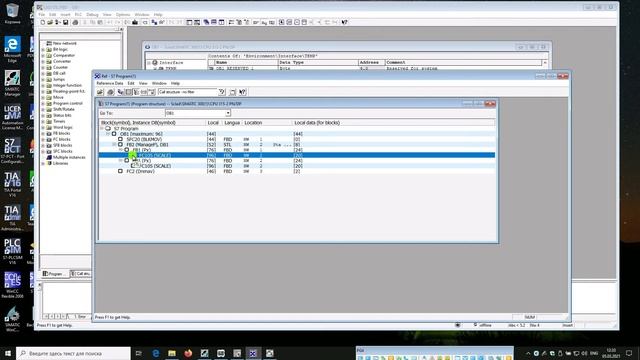Open Recycle Bin on desktop
The width and height of the screenshot is (640, 360).
tap(12, 13)
